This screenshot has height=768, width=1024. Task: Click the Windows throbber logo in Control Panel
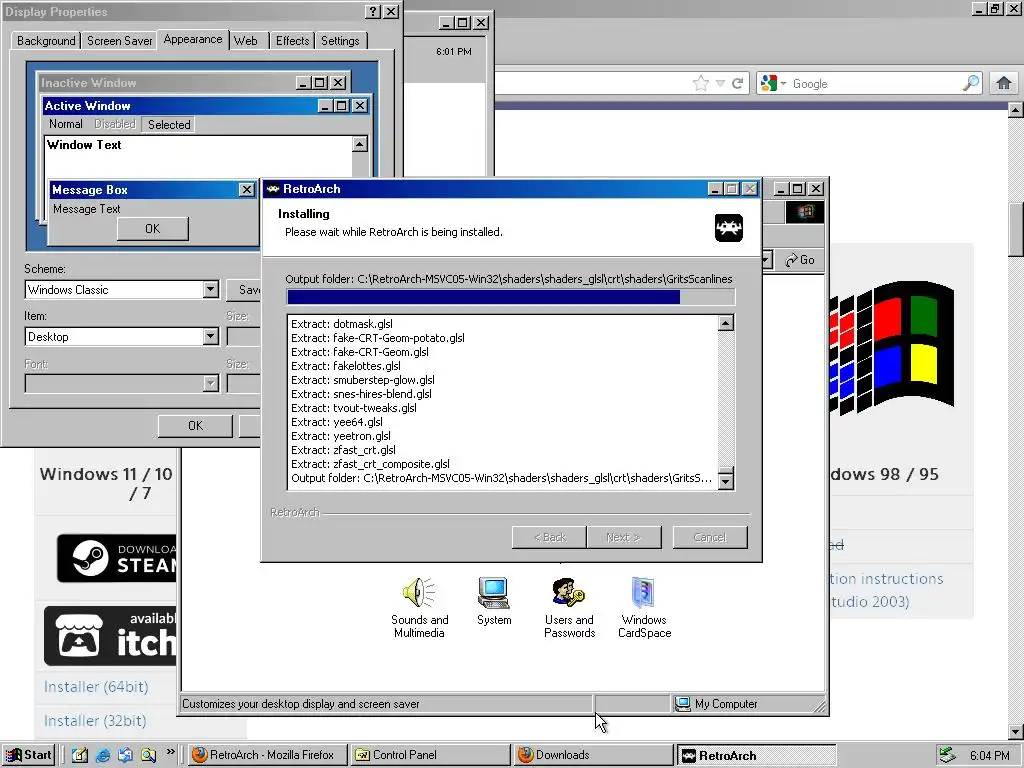point(805,212)
